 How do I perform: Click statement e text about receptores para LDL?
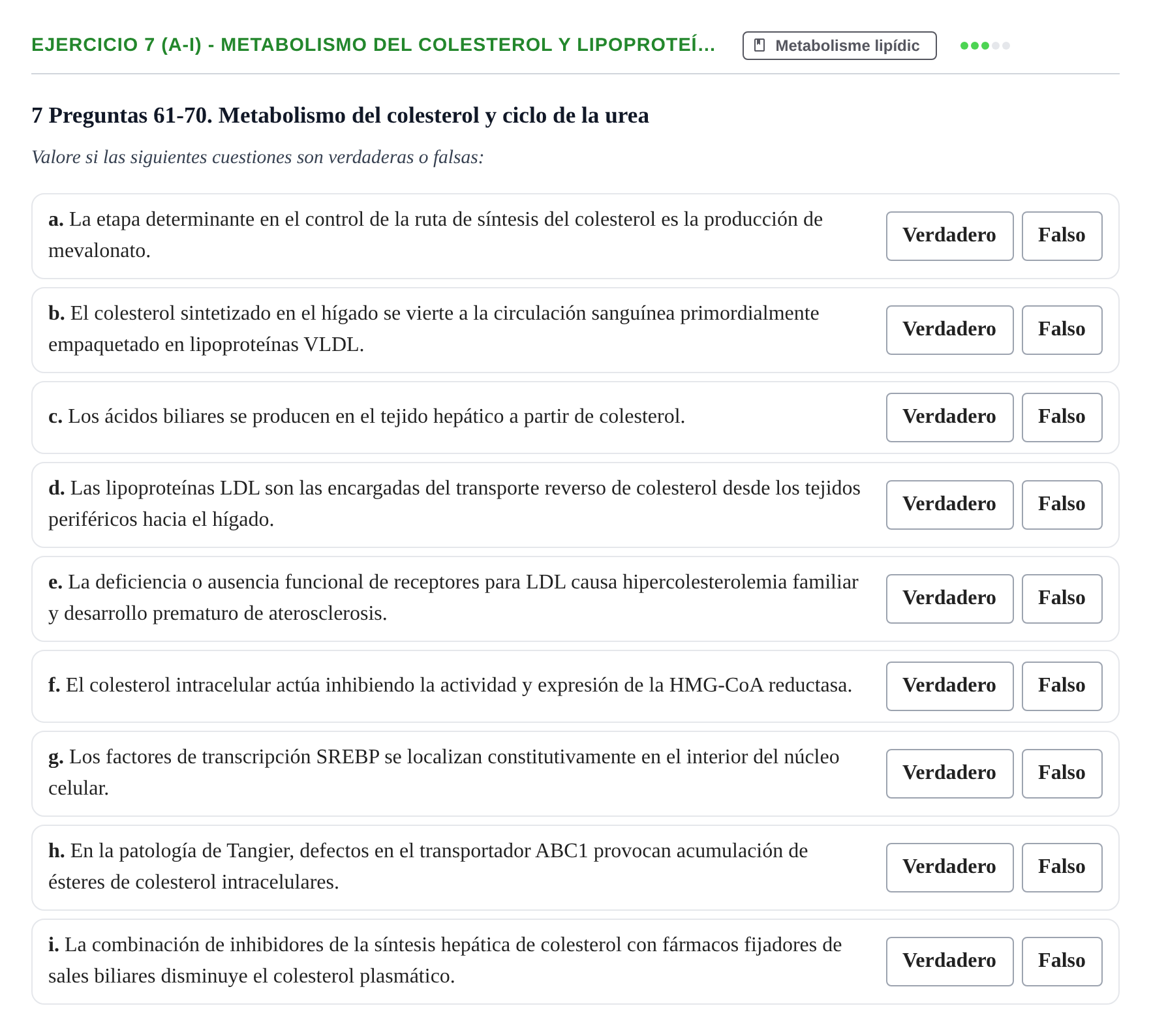point(453,598)
